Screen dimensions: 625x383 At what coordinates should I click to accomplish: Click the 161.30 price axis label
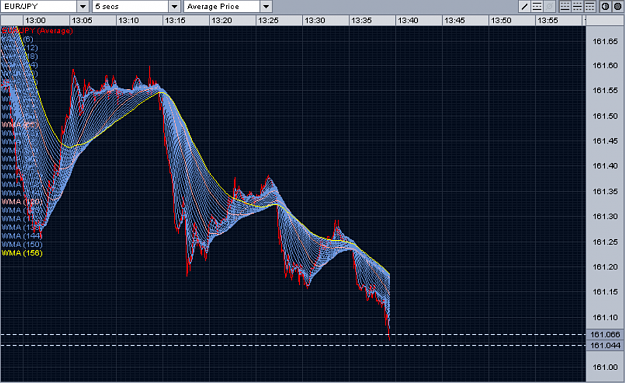(x=605, y=216)
